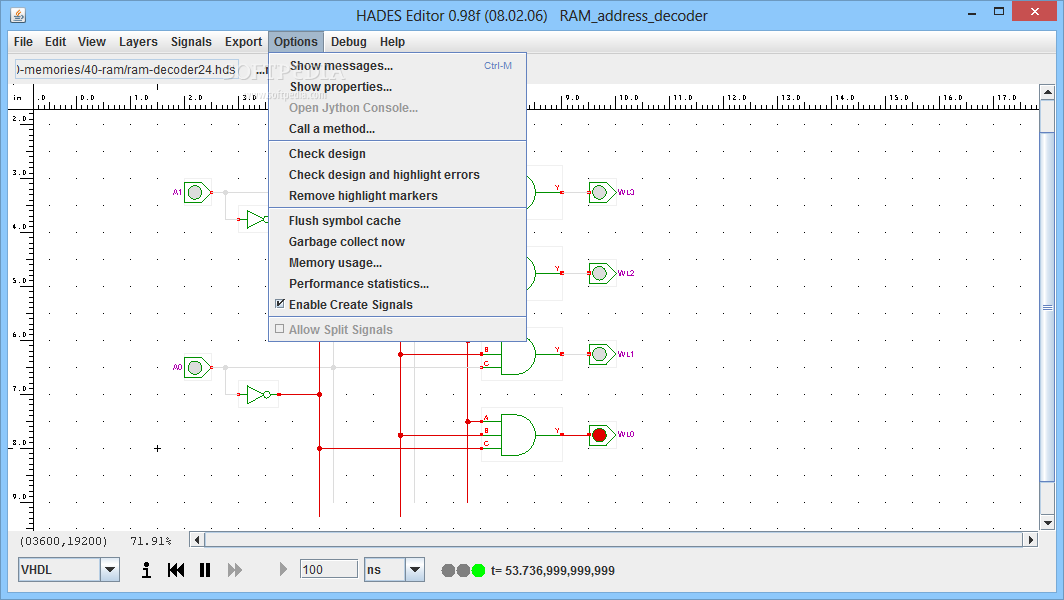Click the A1 input pin symbol
The image size is (1064, 600).
click(x=197, y=193)
